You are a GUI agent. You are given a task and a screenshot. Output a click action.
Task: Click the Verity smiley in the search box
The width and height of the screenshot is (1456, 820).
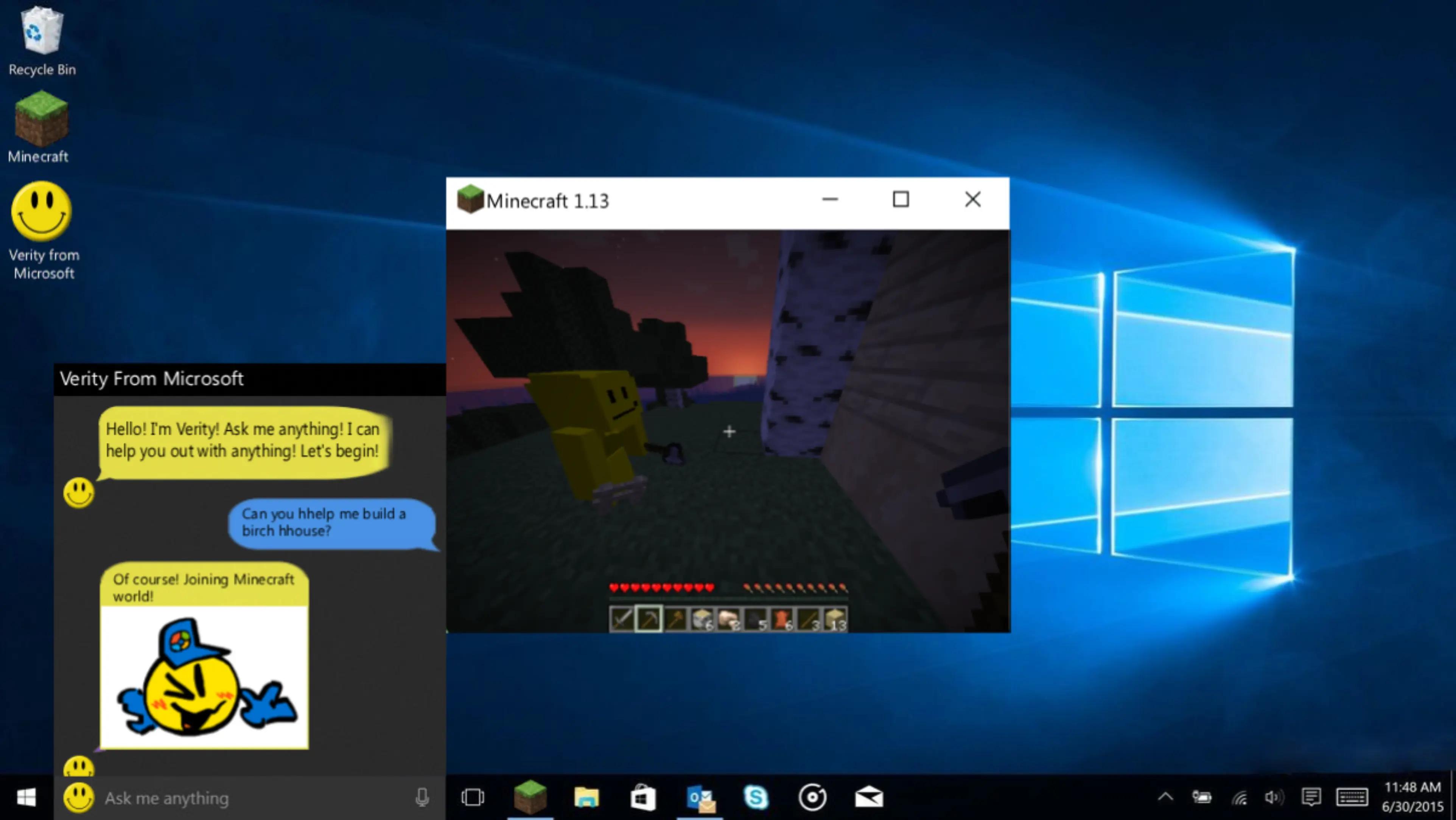(x=79, y=797)
